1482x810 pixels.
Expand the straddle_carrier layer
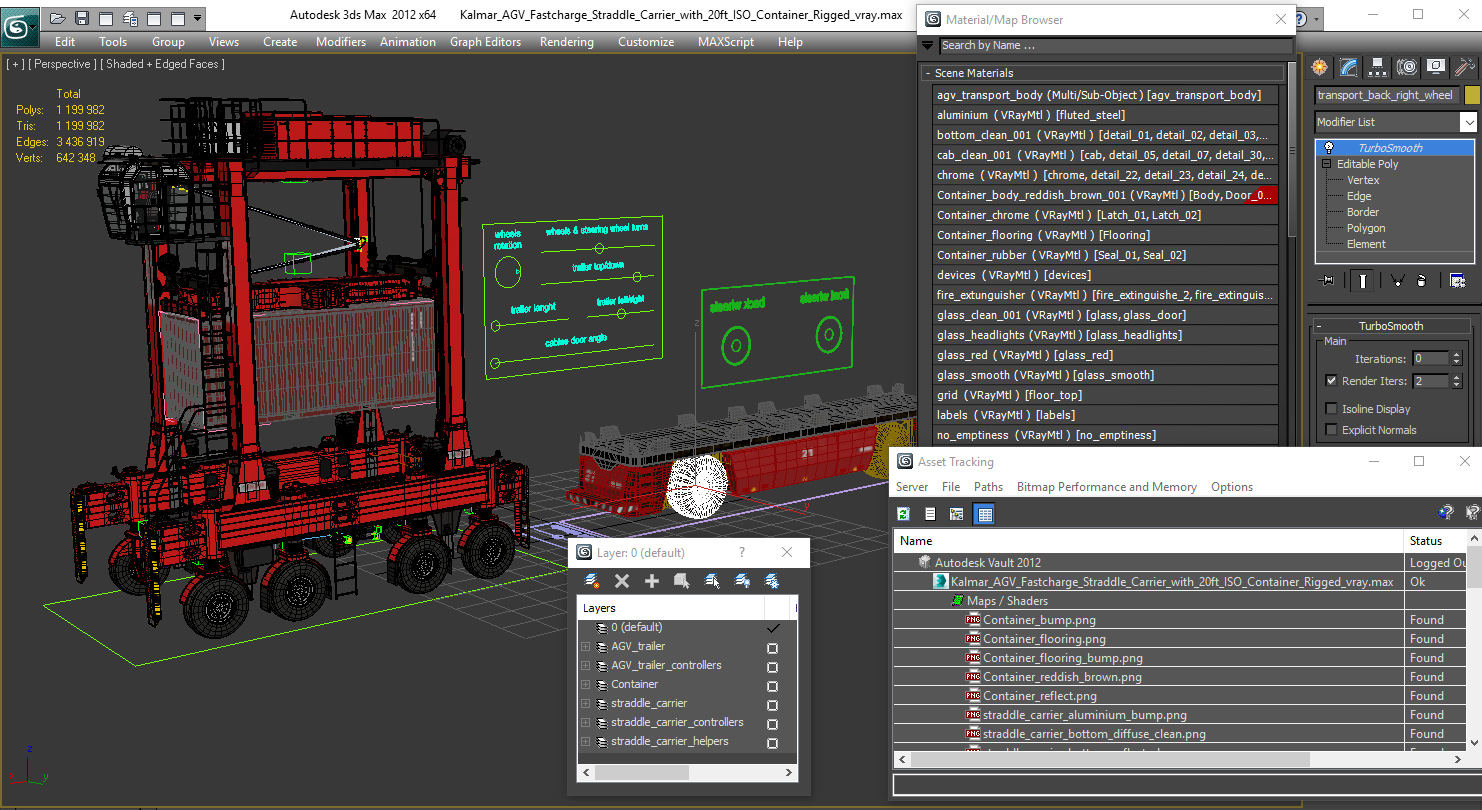pyautogui.click(x=585, y=704)
